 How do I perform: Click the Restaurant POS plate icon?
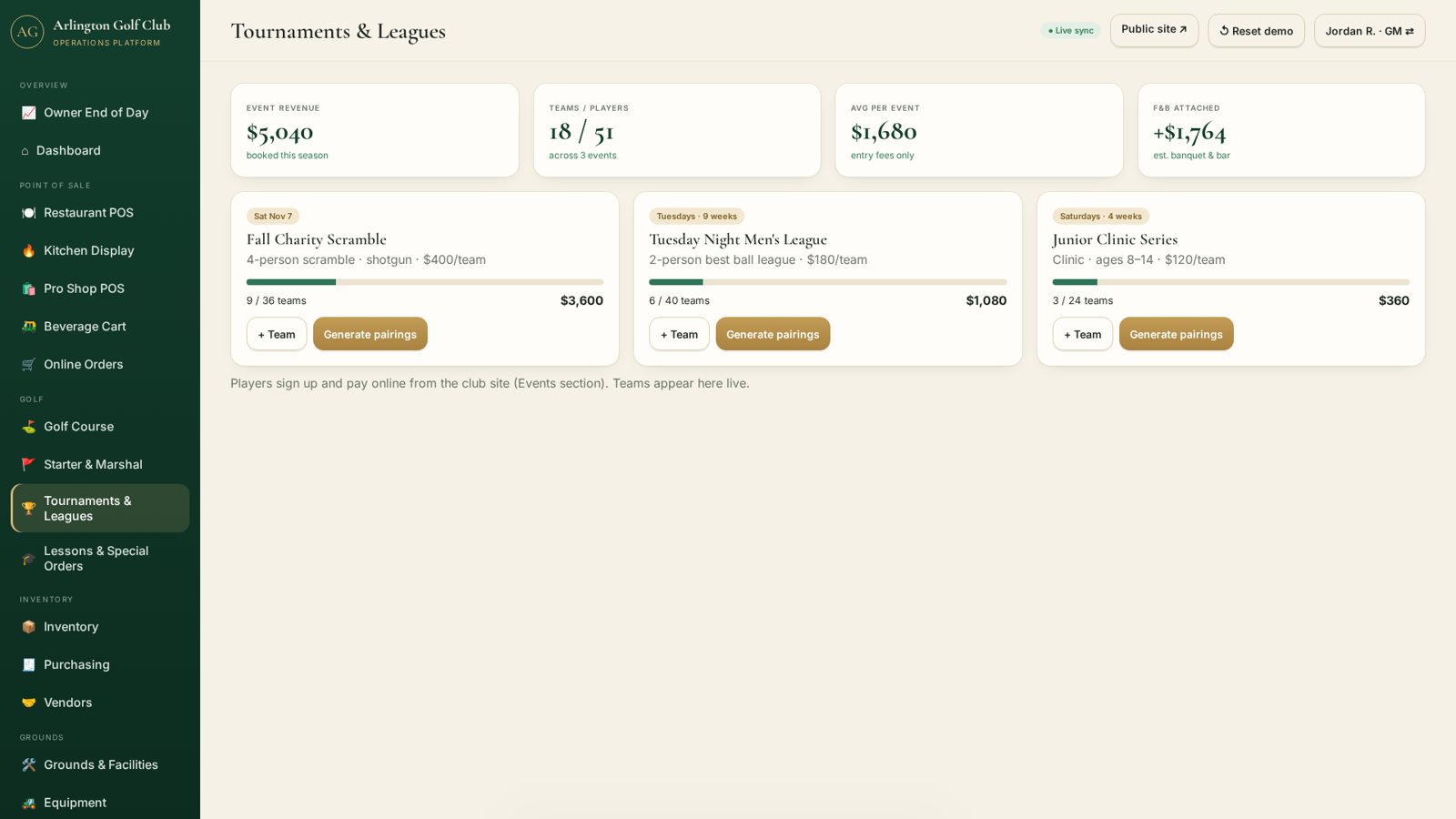pyautogui.click(x=28, y=213)
